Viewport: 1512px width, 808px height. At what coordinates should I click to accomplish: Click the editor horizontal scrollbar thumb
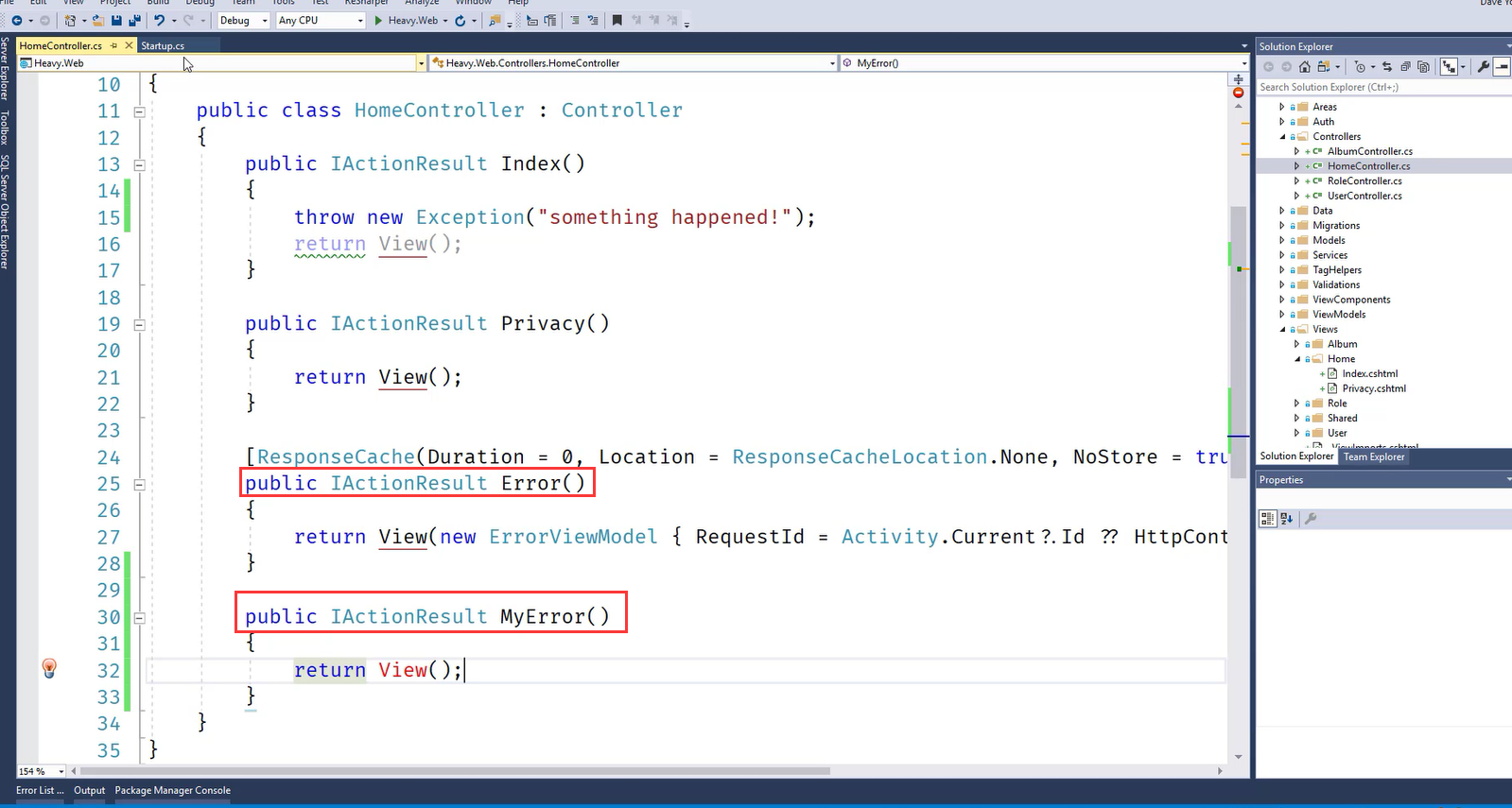tap(457, 771)
